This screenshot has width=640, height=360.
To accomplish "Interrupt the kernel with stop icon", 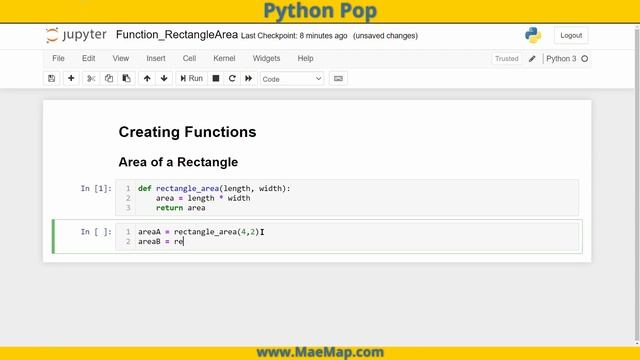I will (216, 78).
